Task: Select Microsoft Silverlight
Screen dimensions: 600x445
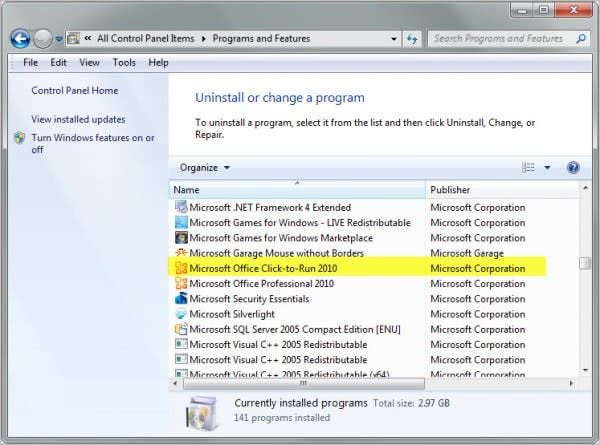Action: coord(232,314)
